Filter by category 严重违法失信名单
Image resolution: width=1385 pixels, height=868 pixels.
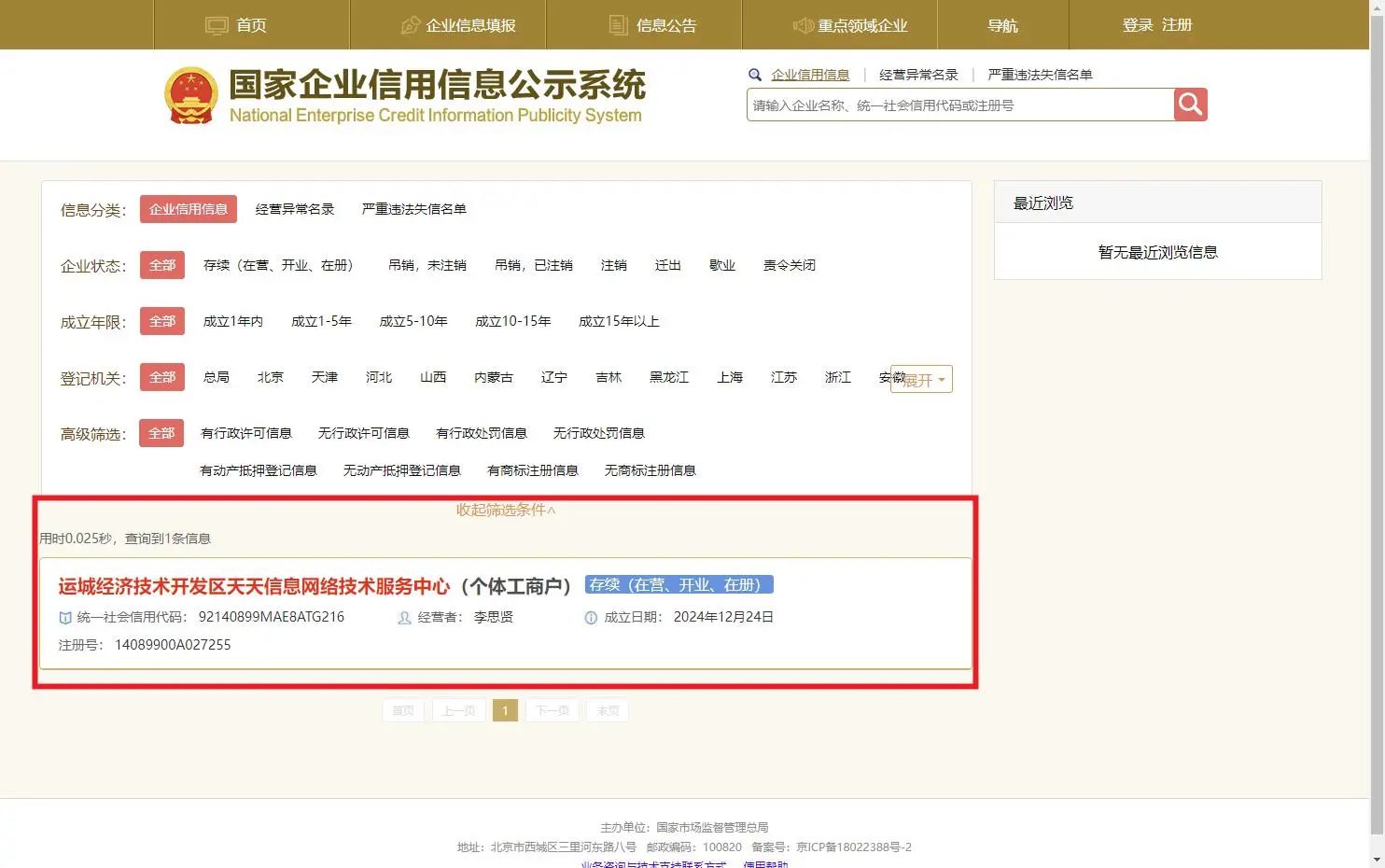(x=414, y=209)
